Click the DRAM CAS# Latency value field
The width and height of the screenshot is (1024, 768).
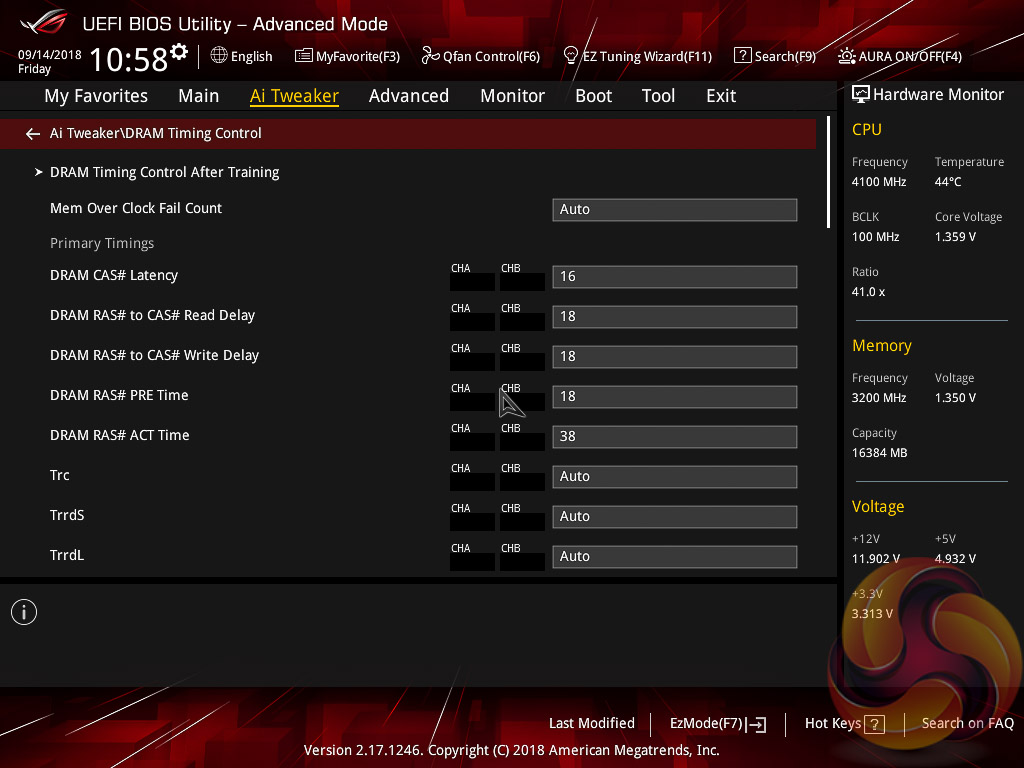tap(675, 276)
